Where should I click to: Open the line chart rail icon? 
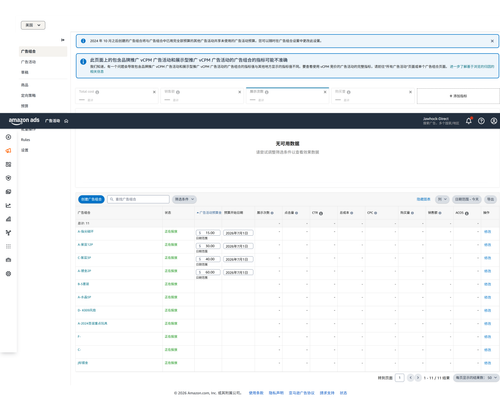click(8, 205)
